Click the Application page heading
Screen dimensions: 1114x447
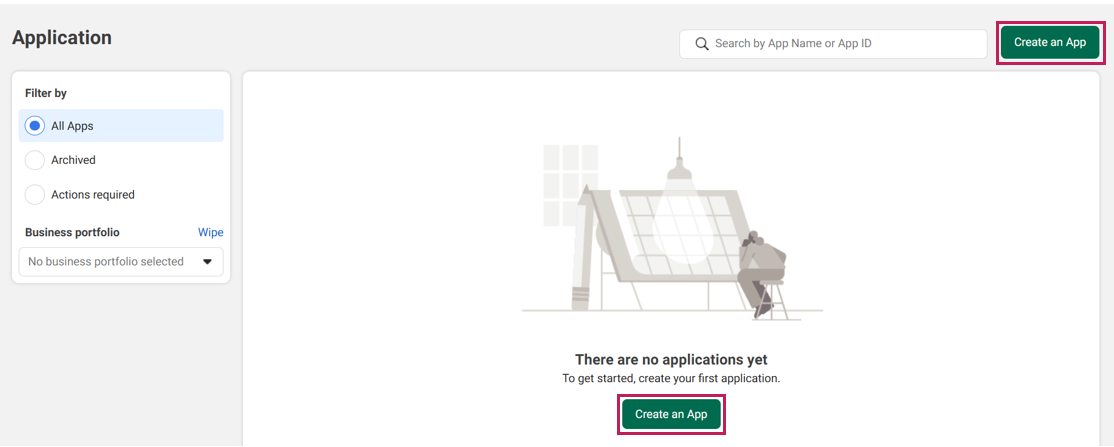pyautogui.click(x=62, y=38)
